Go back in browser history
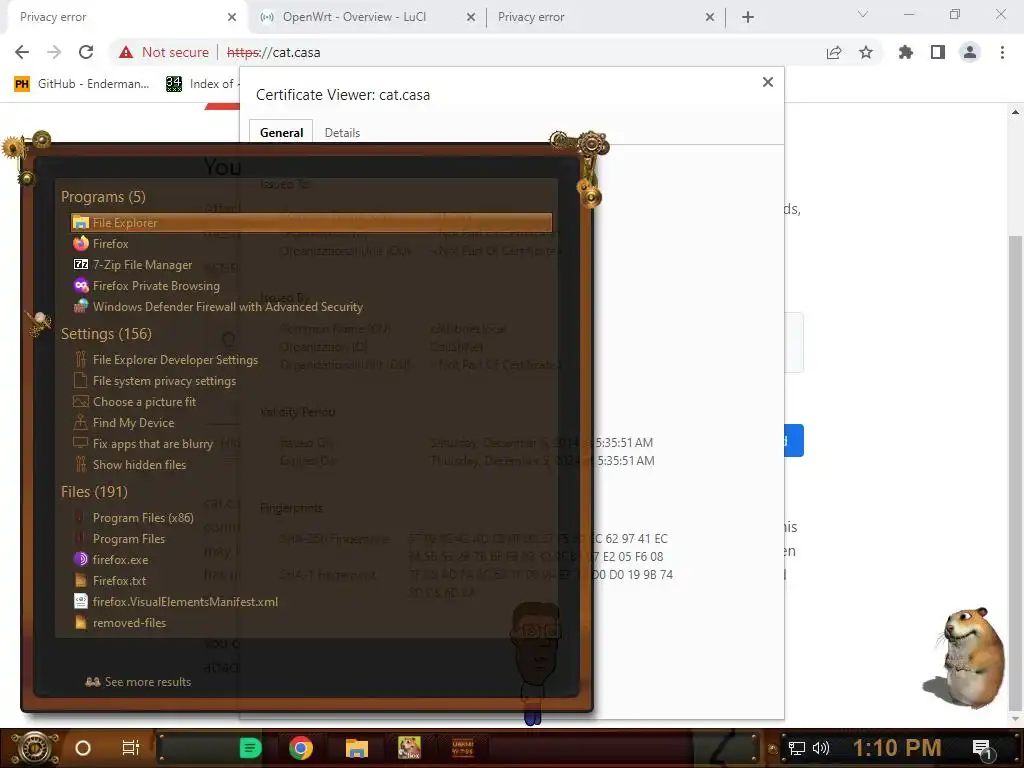The width and height of the screenshot is (1024, 768). click(22, 52)
